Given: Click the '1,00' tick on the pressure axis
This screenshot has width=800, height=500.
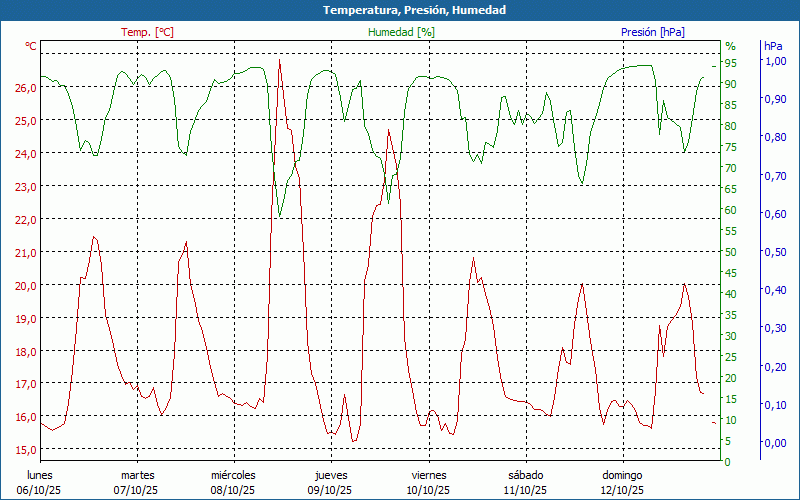Looking at the screenshot, I should [775, 62].
